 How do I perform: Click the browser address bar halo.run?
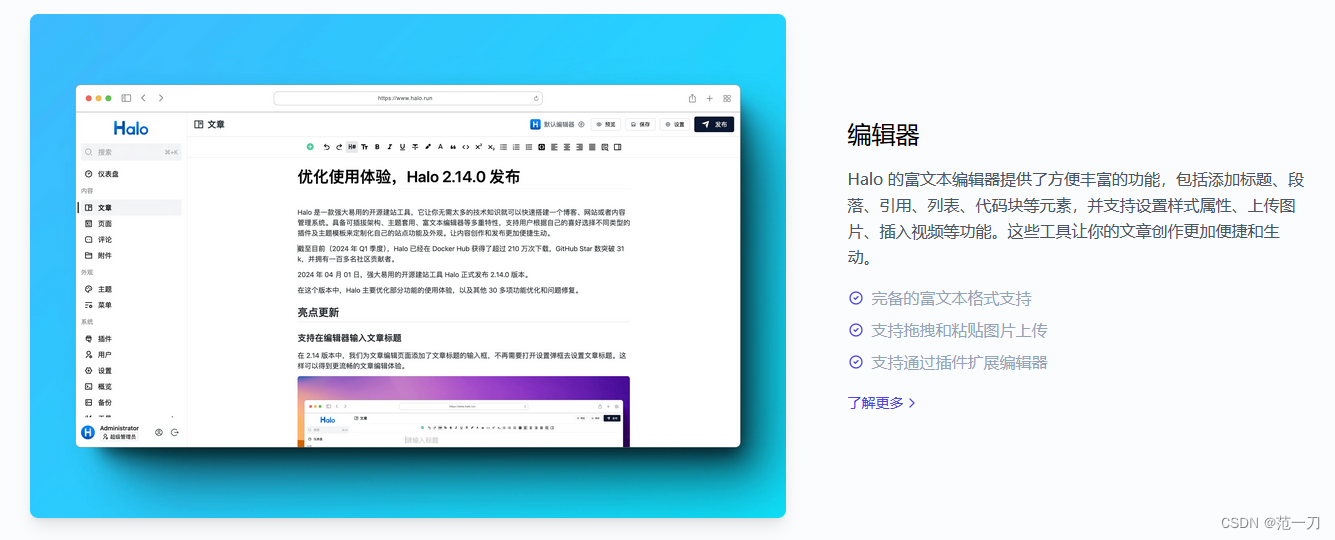(x=408, y=98)
